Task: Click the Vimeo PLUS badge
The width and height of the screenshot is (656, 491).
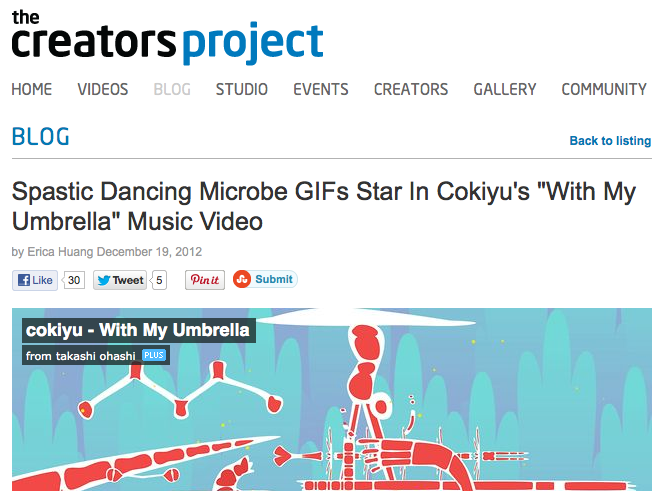Action: (x=154, y=355)
